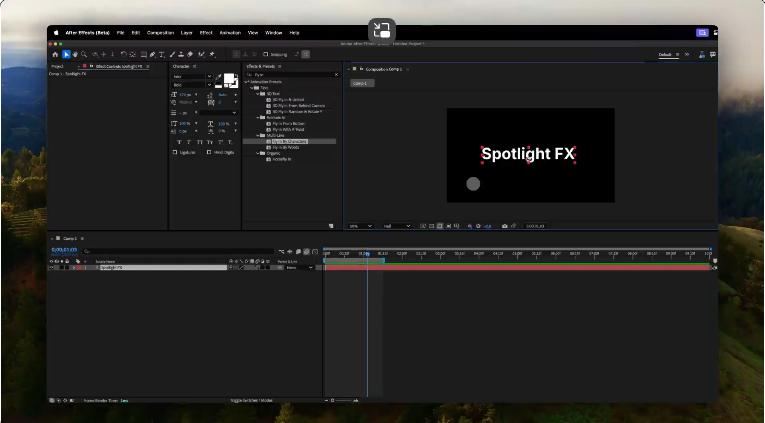Create new animation preset icon at panel bottom

[x=331, y=226]
